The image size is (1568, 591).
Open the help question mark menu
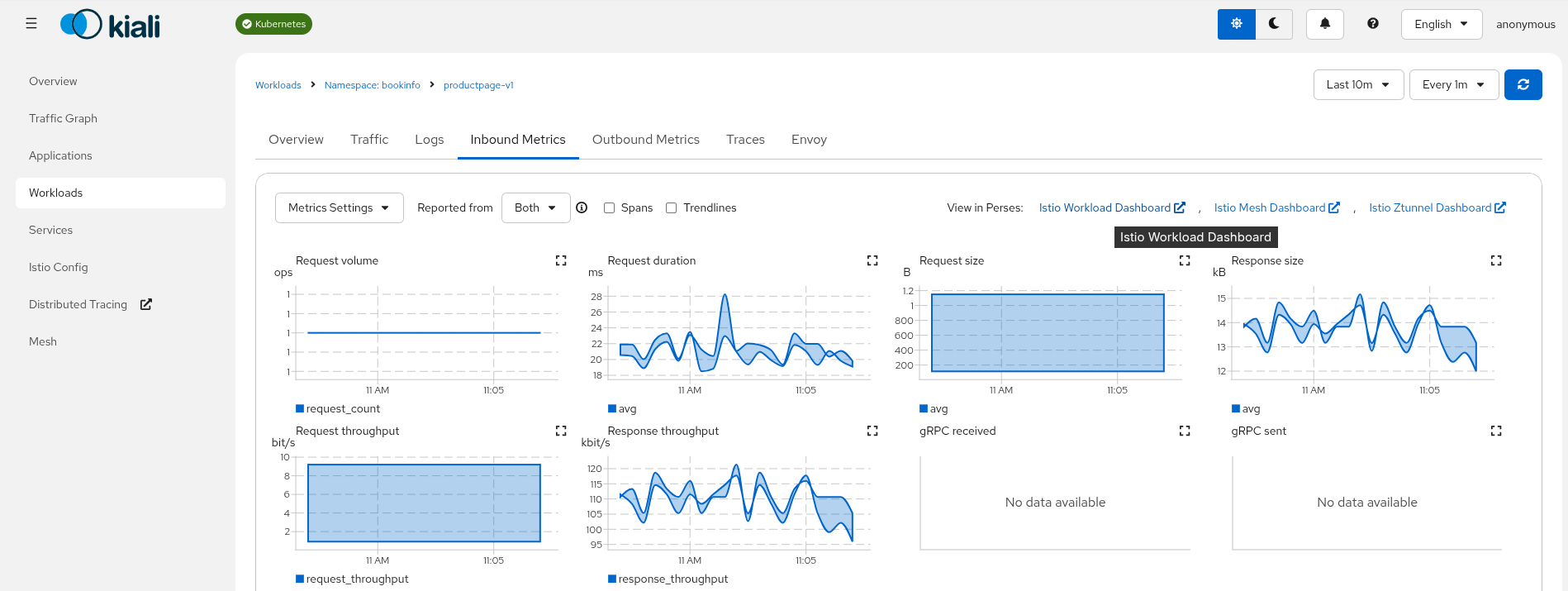click(1372, 24)
